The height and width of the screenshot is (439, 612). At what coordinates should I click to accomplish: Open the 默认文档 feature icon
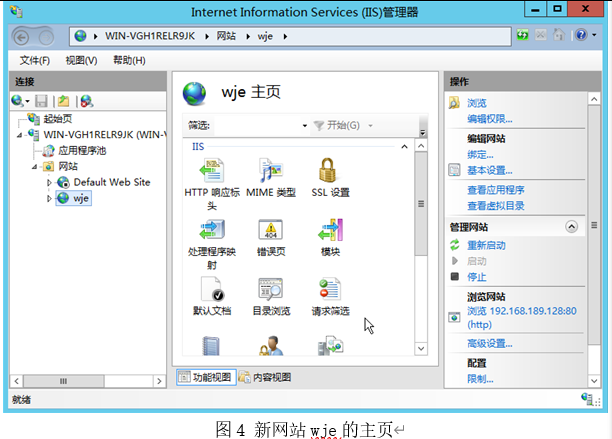click(212, 289)
